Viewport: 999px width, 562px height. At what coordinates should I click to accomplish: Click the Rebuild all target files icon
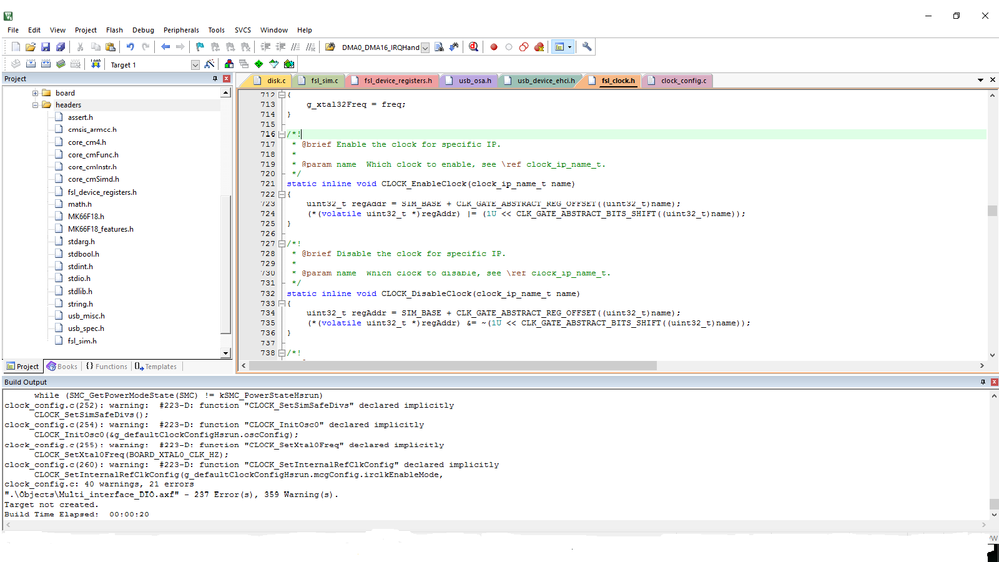click(x=46, y=64)
